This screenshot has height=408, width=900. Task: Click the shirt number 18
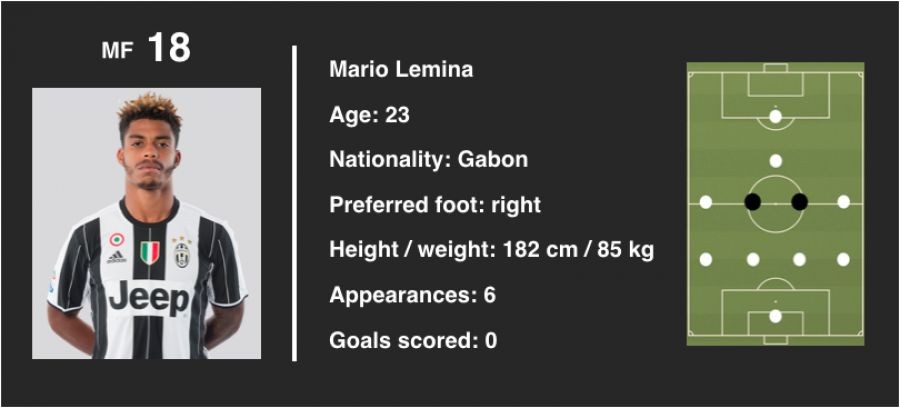pyautogui.click(x=168, y=48)
